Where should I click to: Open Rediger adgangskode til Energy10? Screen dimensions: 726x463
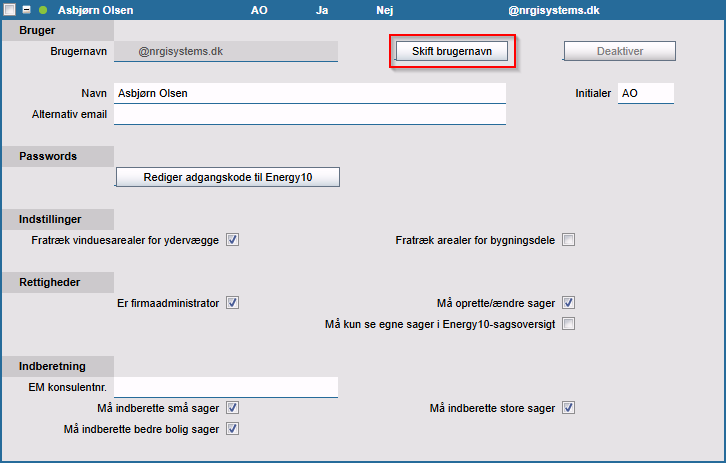coord(228,177)
